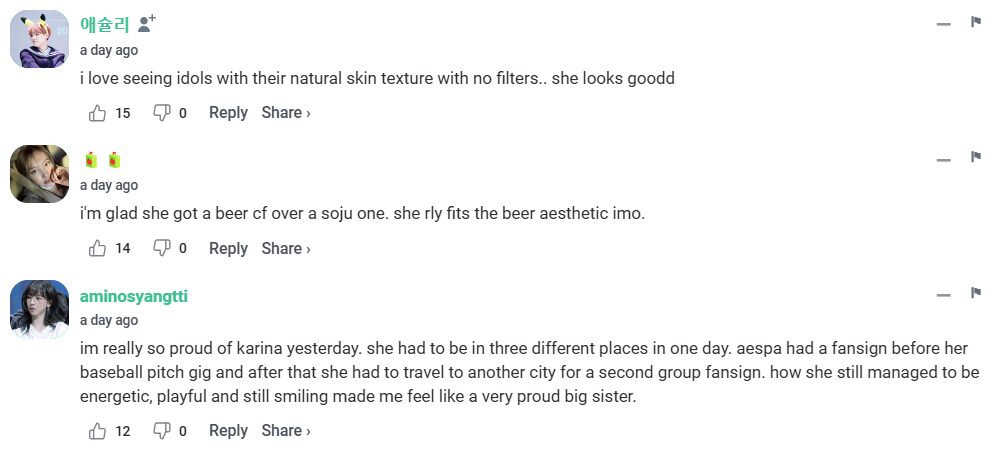Viewport: 997px width, 453px height.
Task: Collapse aminosyangtti's comment thread
Action: point(943,295)
